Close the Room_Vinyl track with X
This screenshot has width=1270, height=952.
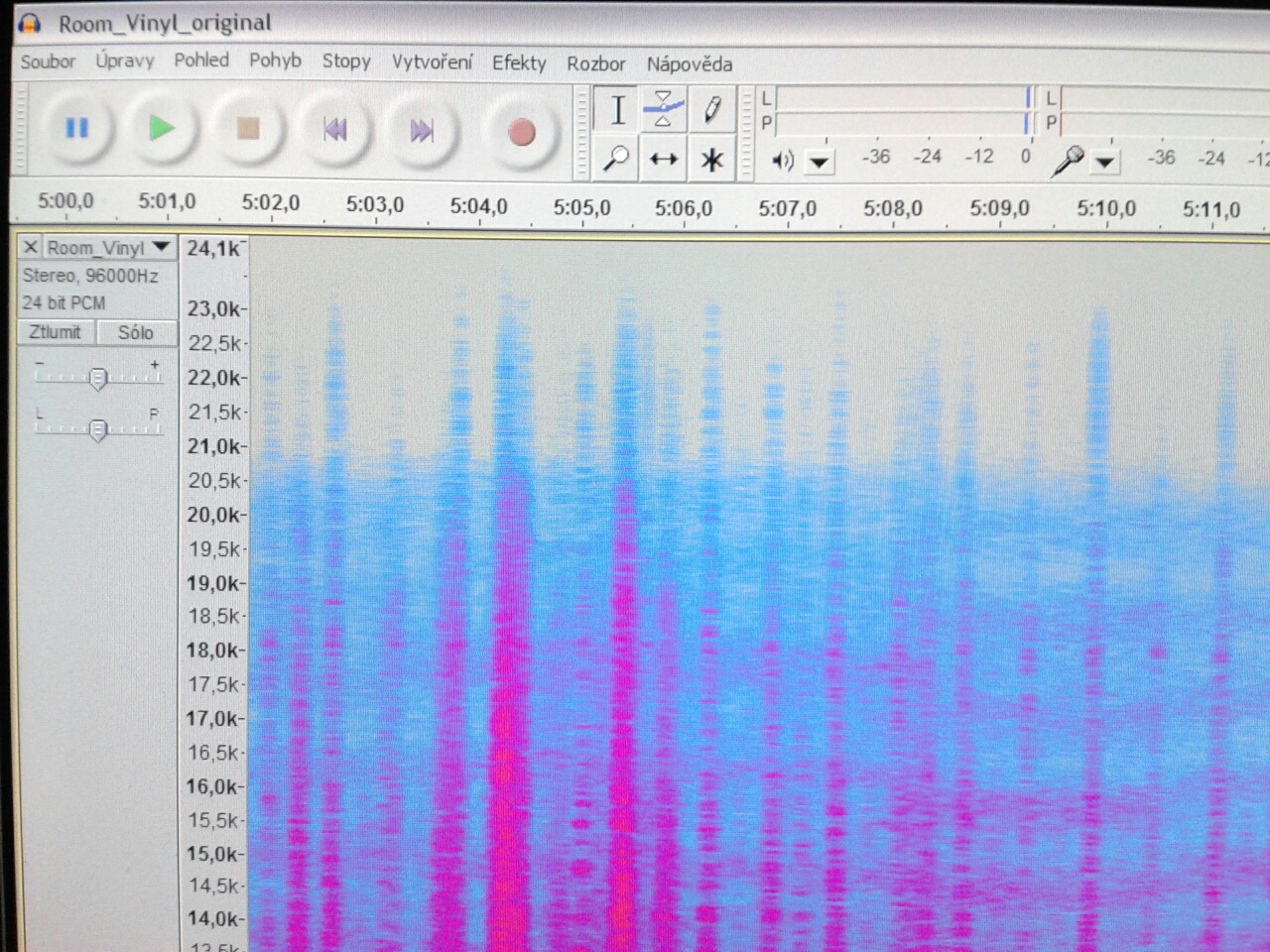tap(31, 247)
